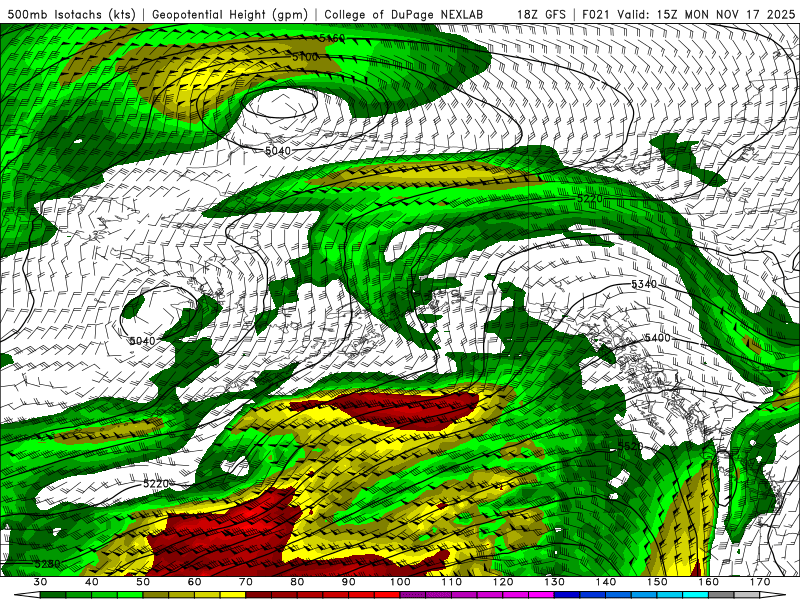Pick the gray swatch under the 160 label
Viewport: 800px width, 600px height.
(x=721, y=595)
